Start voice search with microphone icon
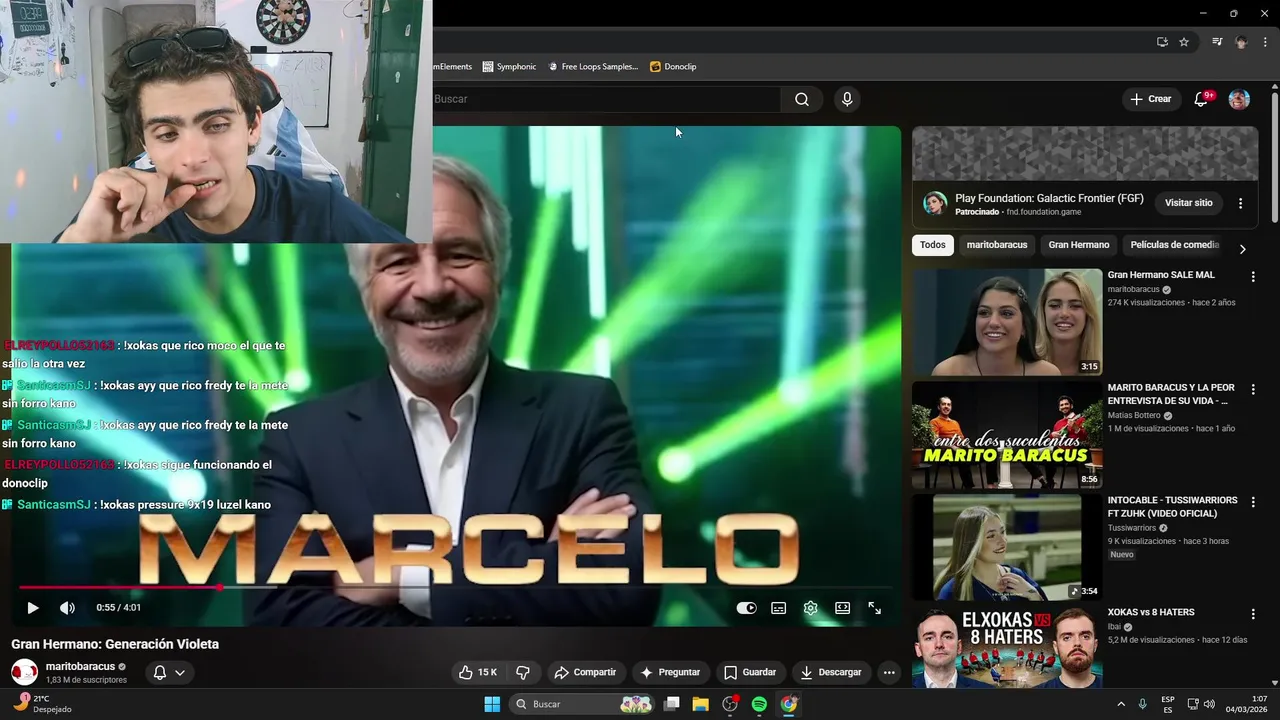1280x720 pixels. click(x=847, y=99)
